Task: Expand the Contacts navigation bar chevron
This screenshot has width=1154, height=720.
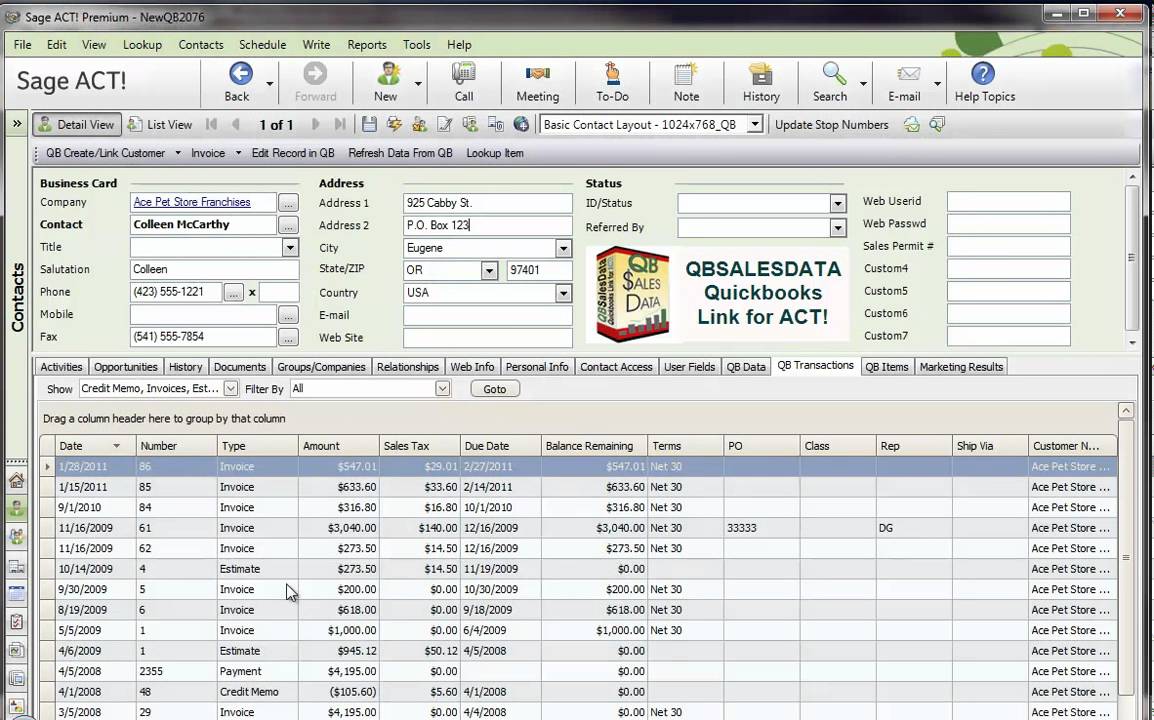Action: pos(17,124)
